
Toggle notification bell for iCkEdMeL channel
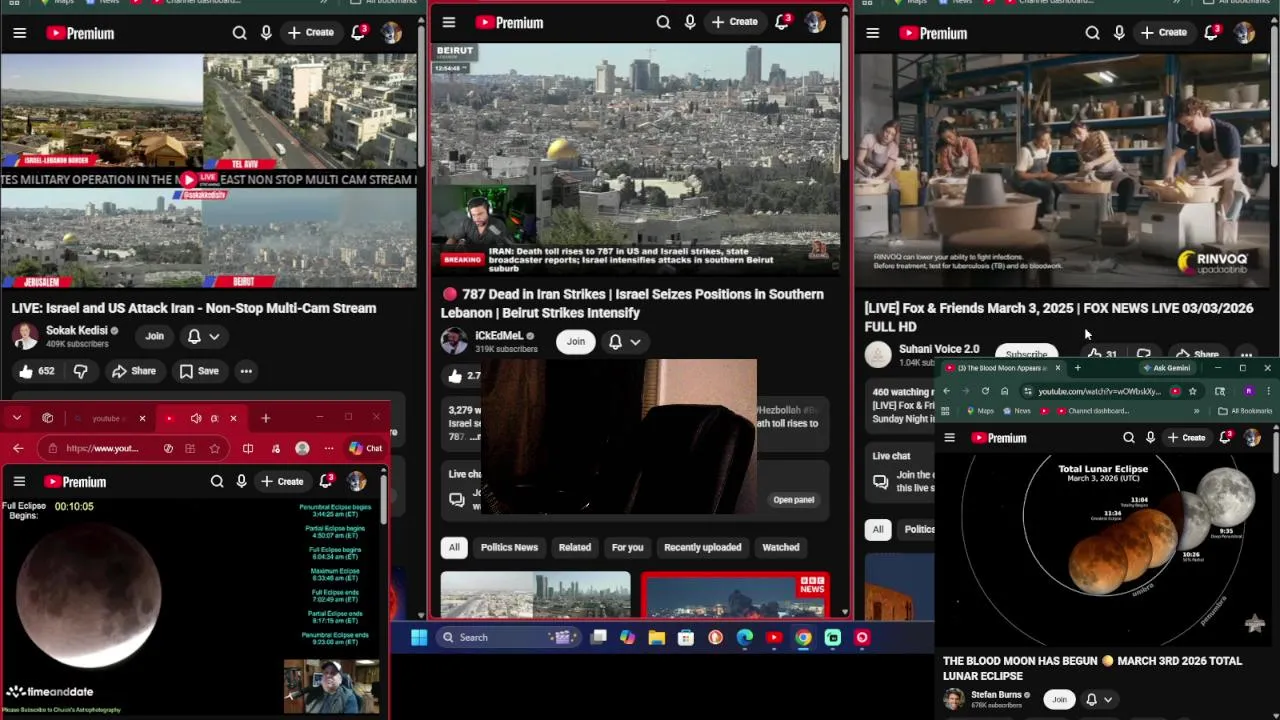[615, 341]
